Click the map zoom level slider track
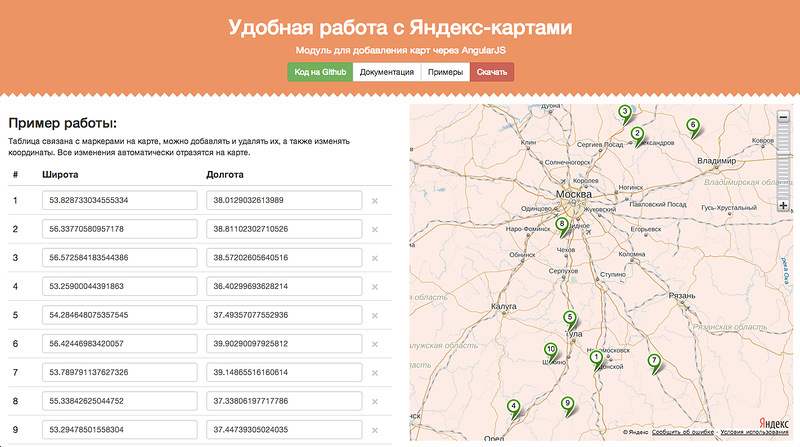Image resolution: width=800 pixels, height=447 pixels. tap(783, 161)
